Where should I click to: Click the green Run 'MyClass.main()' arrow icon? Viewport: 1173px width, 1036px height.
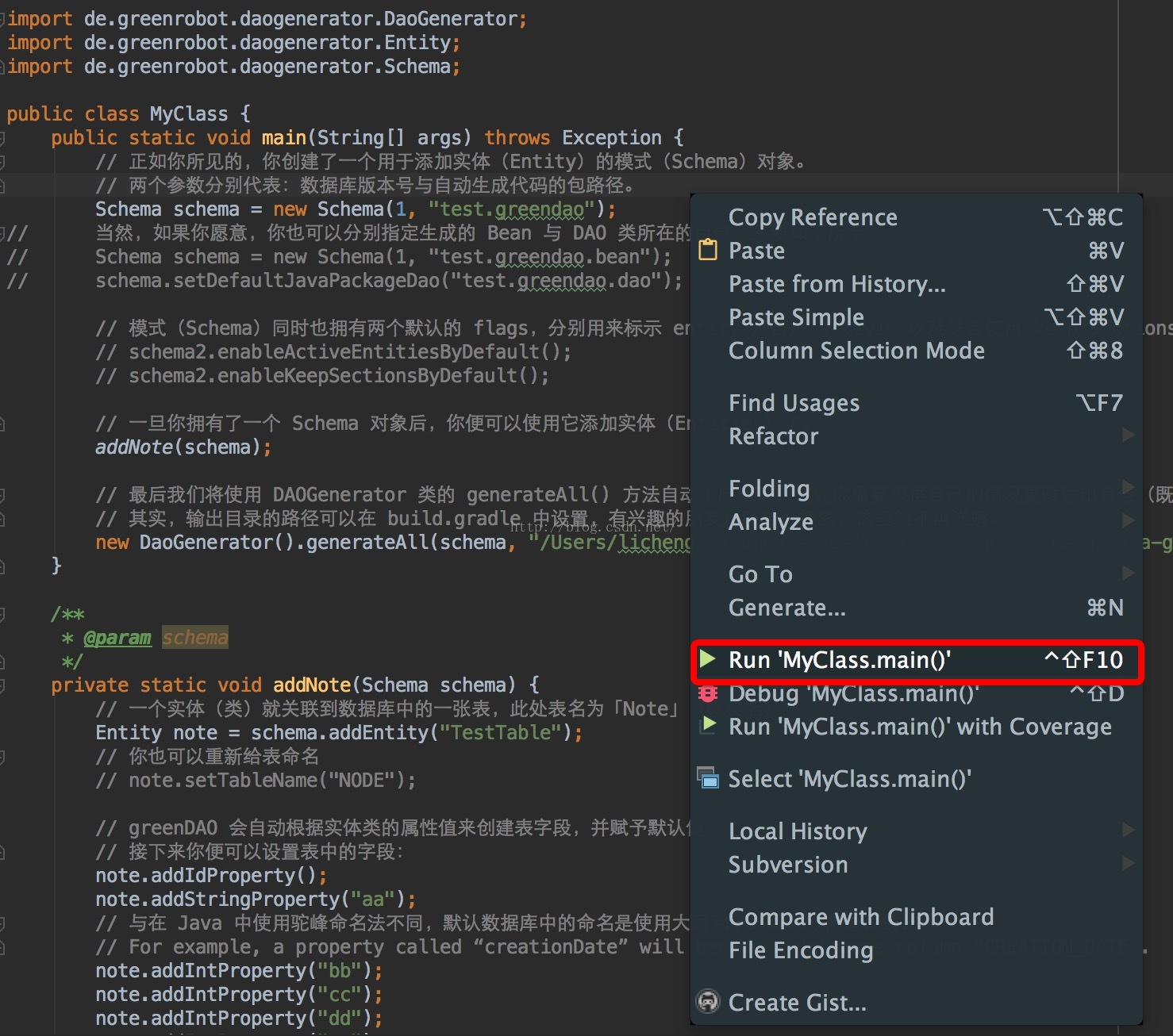point(708,659)
